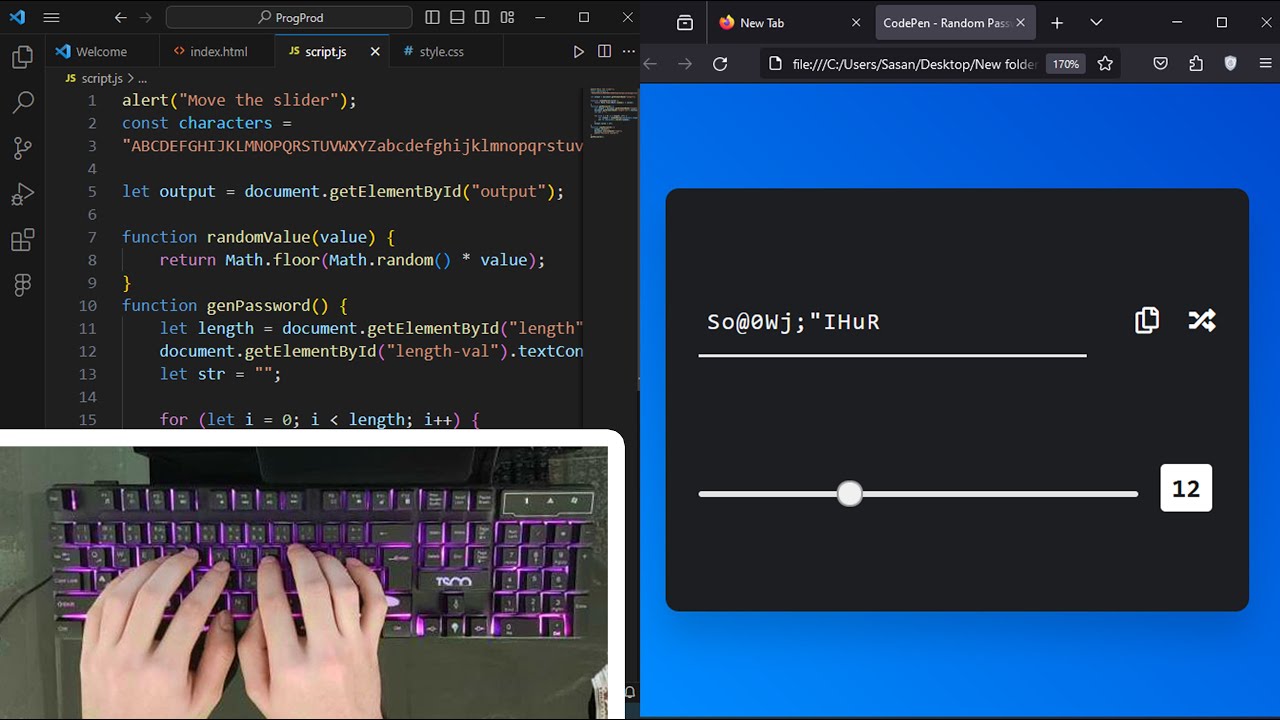Open the customize layout menu
1280x720 pixels.
(507, 17)
